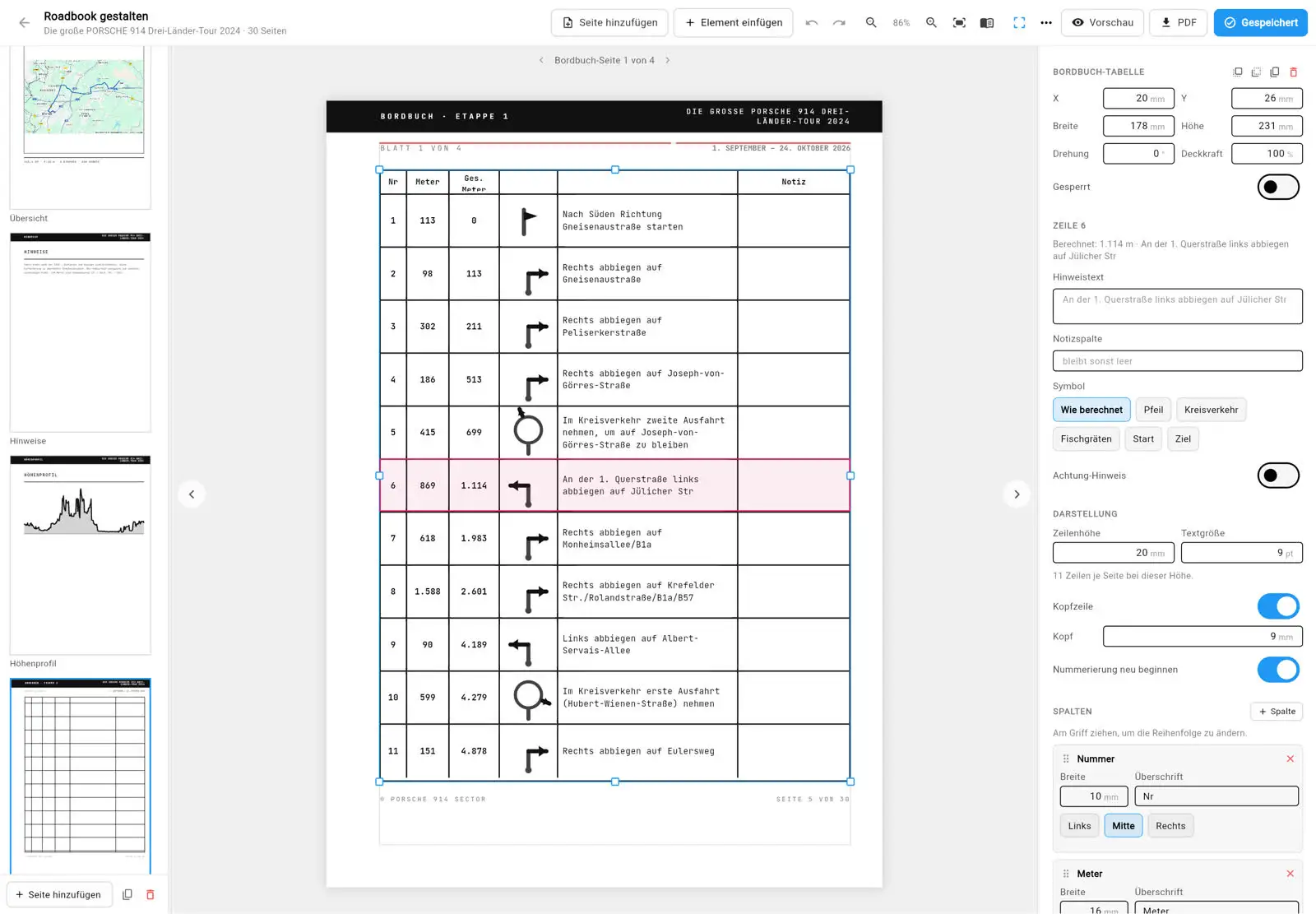The width and height of the screenshot is (1316, 914).
Task: Go back with the arrow next to Roadbook gestalten
Action: pos(24,23)
